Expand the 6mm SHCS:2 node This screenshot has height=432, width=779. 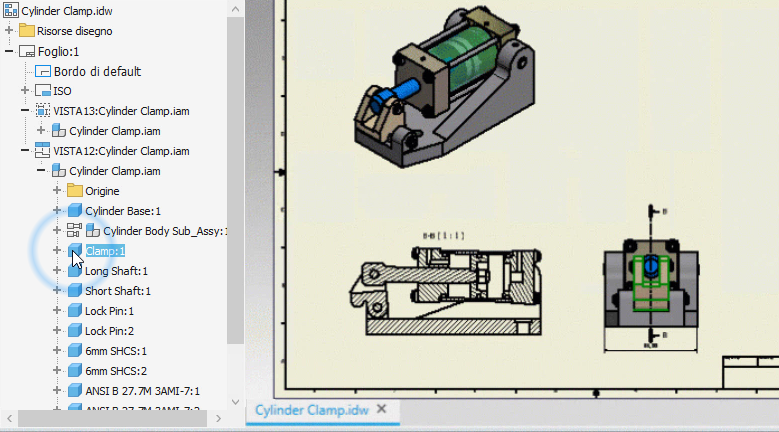(57, 370)
